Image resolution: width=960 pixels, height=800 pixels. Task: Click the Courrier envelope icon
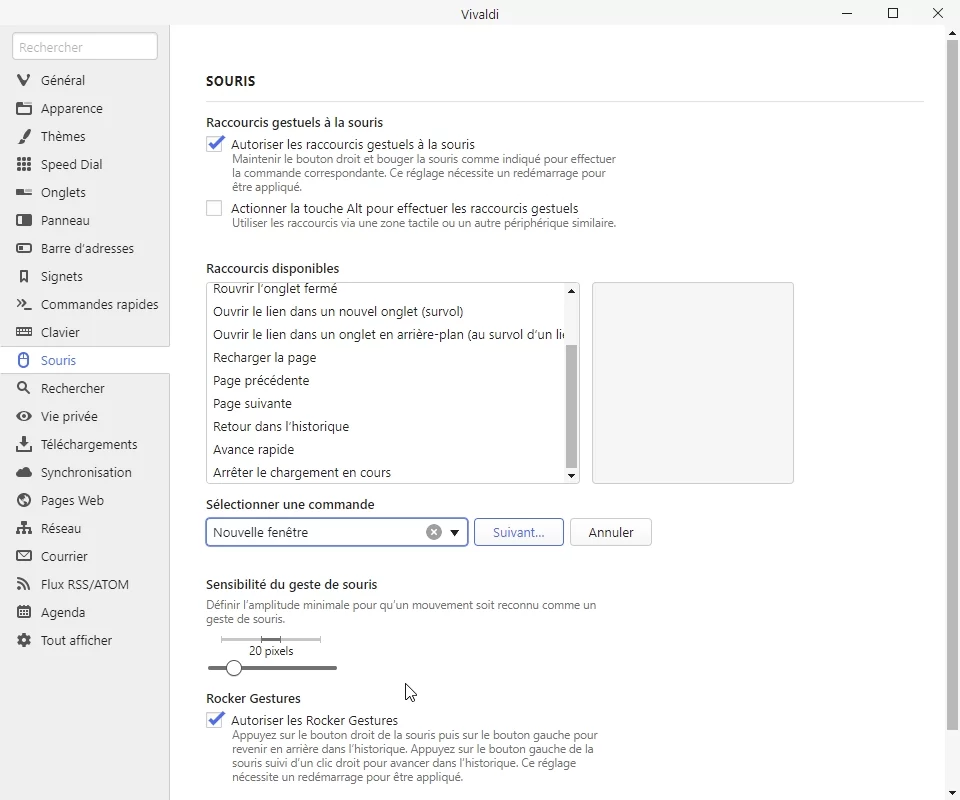click(23, 556)
